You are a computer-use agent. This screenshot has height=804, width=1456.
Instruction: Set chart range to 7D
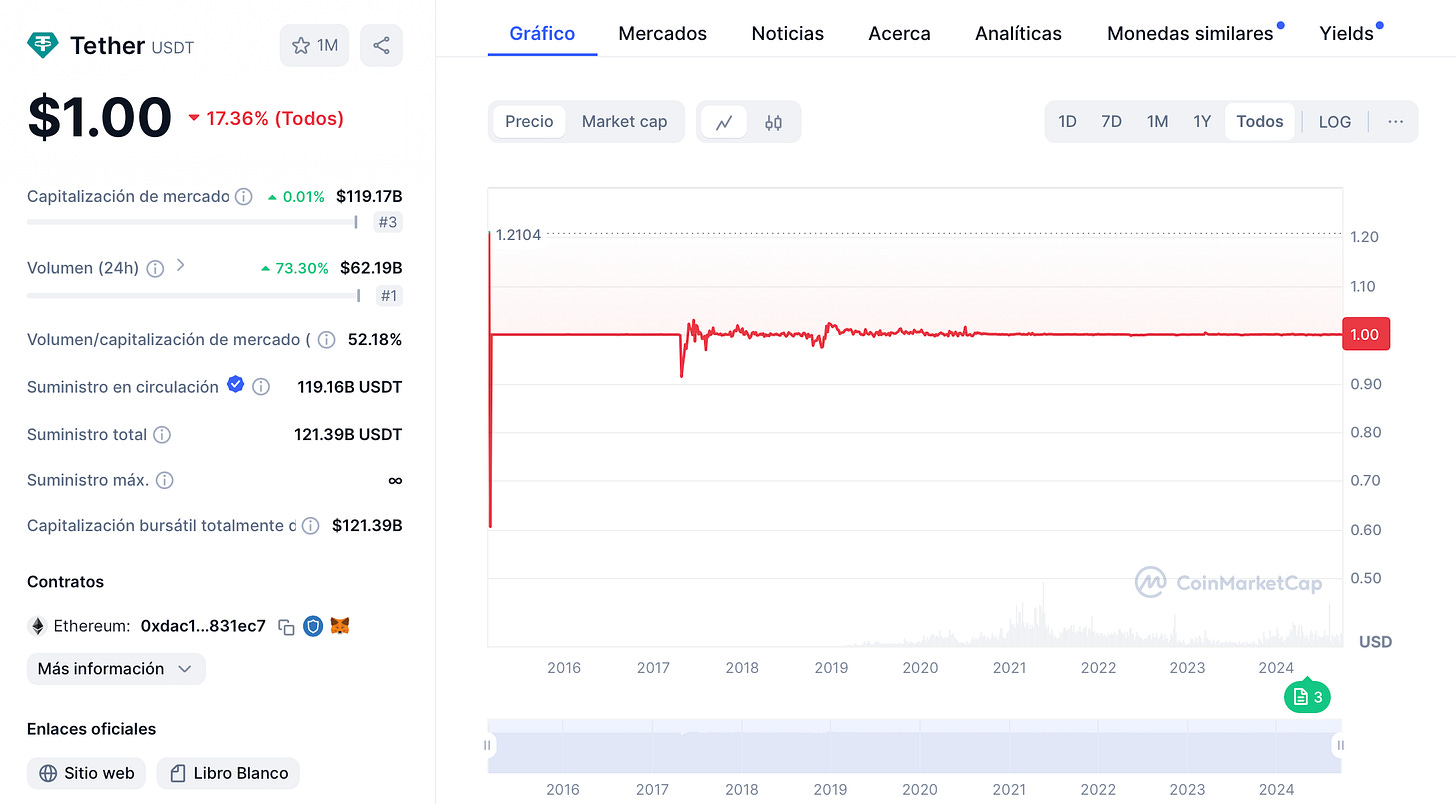click(x=1111, y=121)
